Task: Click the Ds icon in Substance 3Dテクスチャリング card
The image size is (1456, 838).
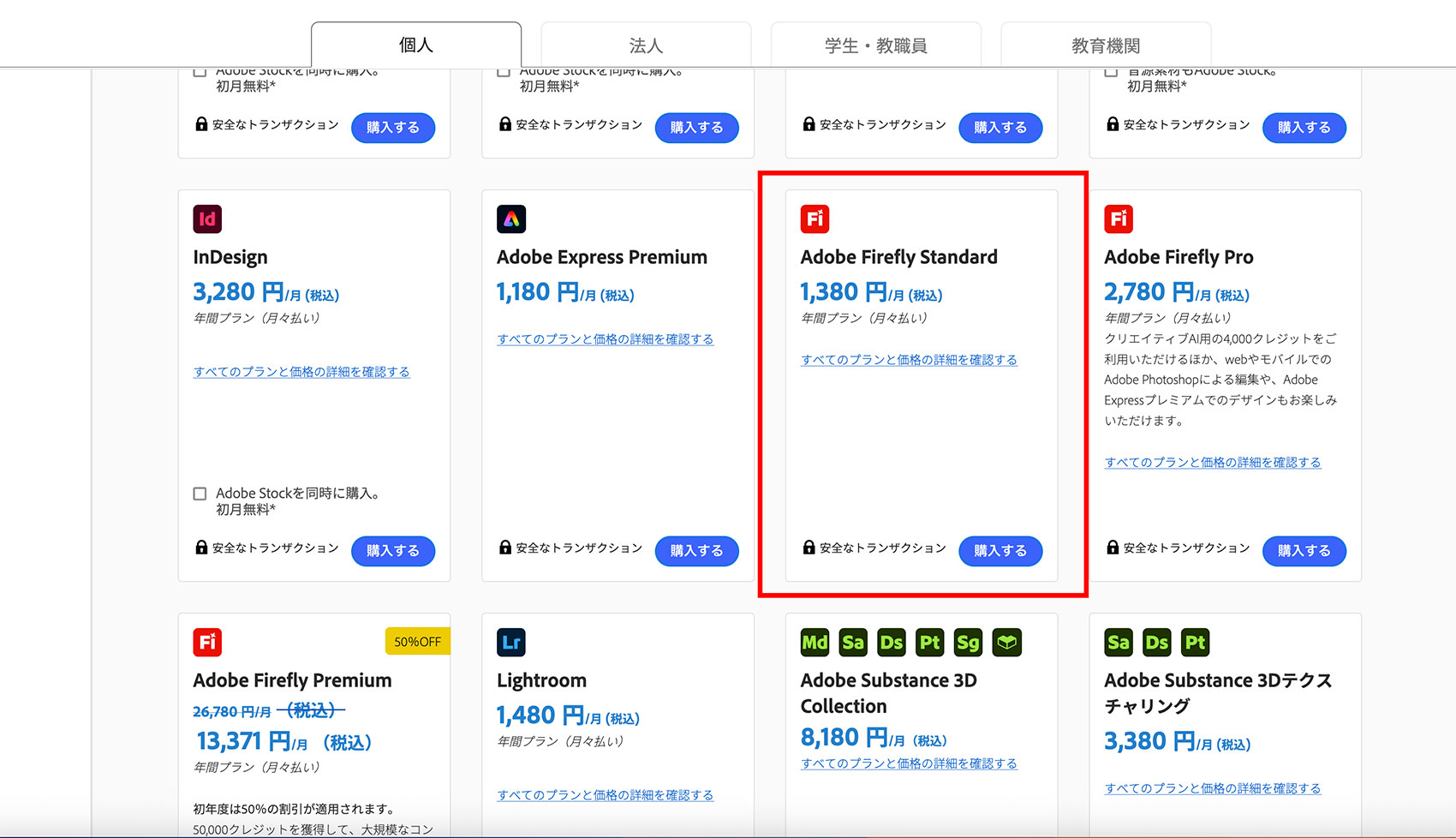Action: 1157,643
